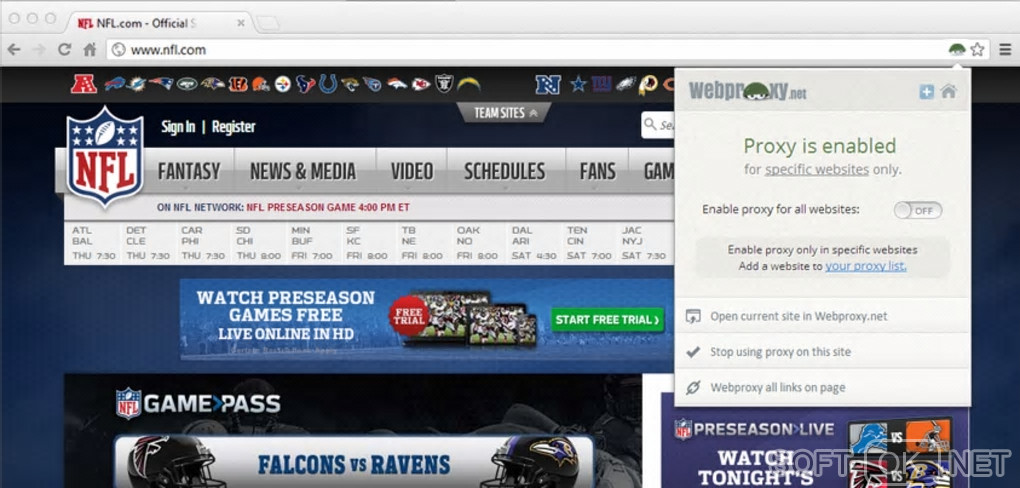1020x488 pixels.
Task: Open the Kansas City Chiefs arrowhead icon
Action: (x=421, y=84)
